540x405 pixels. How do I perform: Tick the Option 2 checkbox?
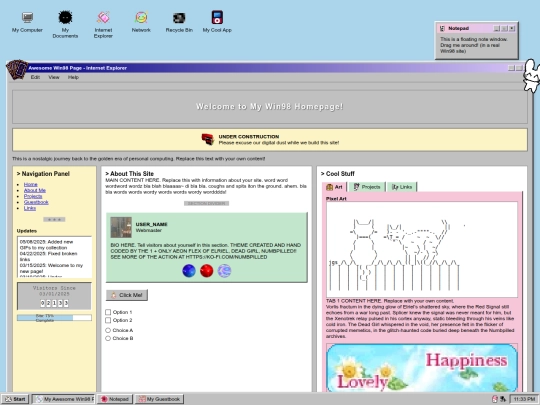(108, 320)
